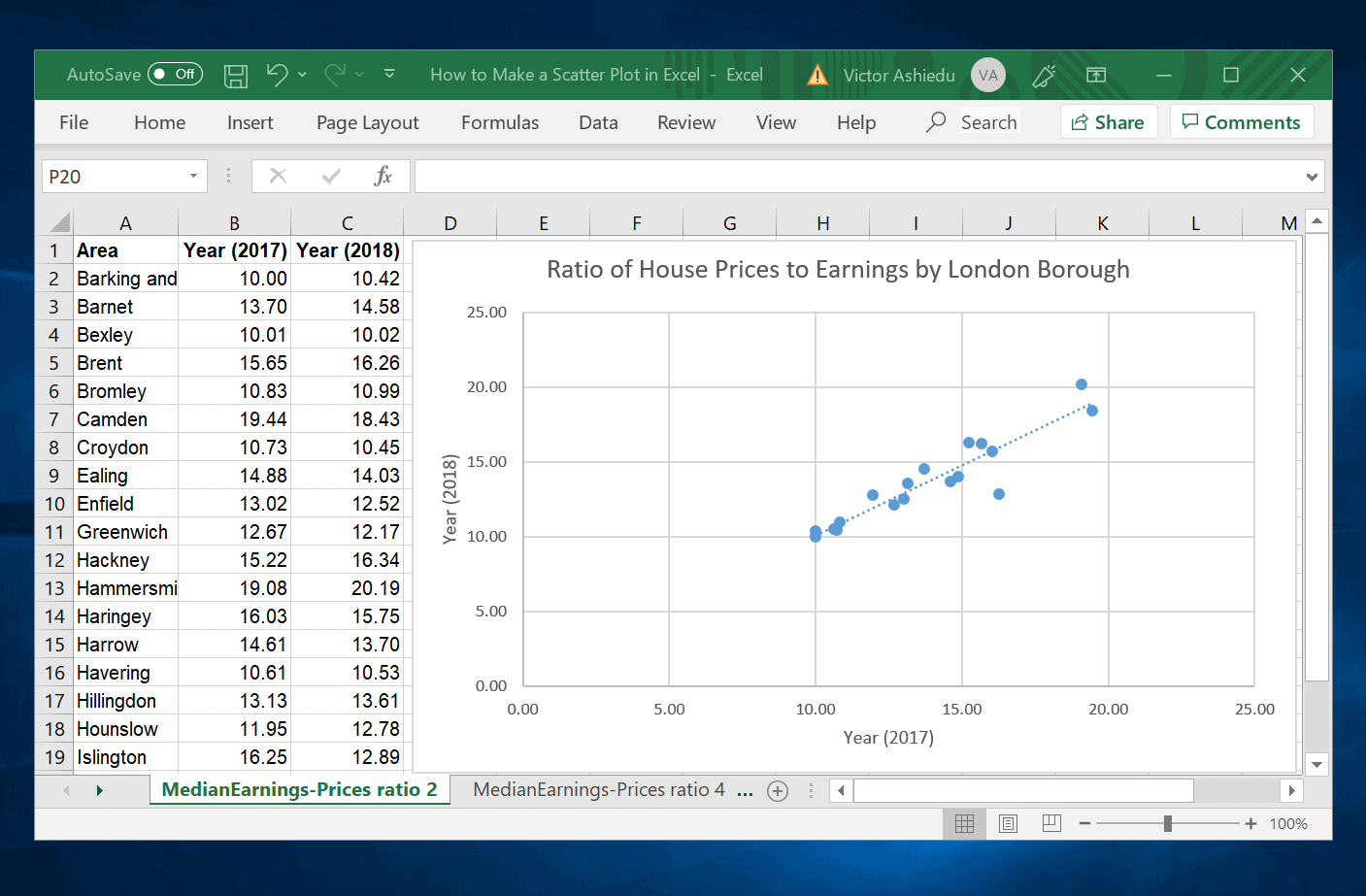Click the Search icon in the ribbon

pyautogui.click(x=934, y=122)
